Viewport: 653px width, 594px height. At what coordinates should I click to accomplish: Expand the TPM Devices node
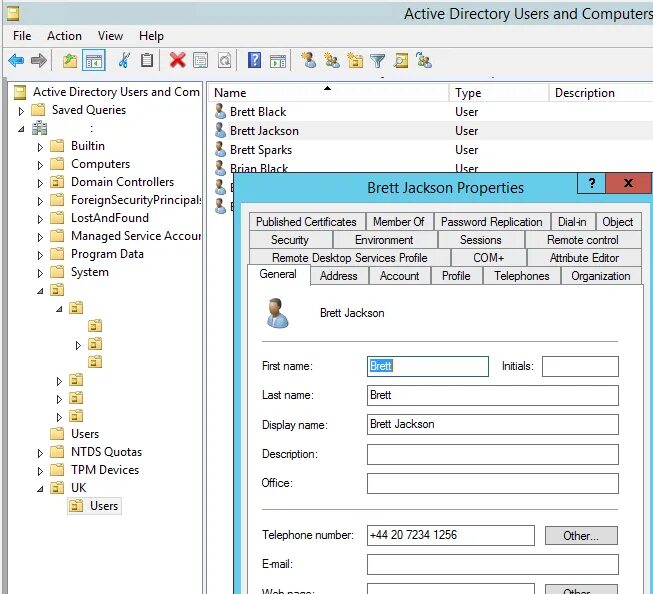tap(40, 471)
